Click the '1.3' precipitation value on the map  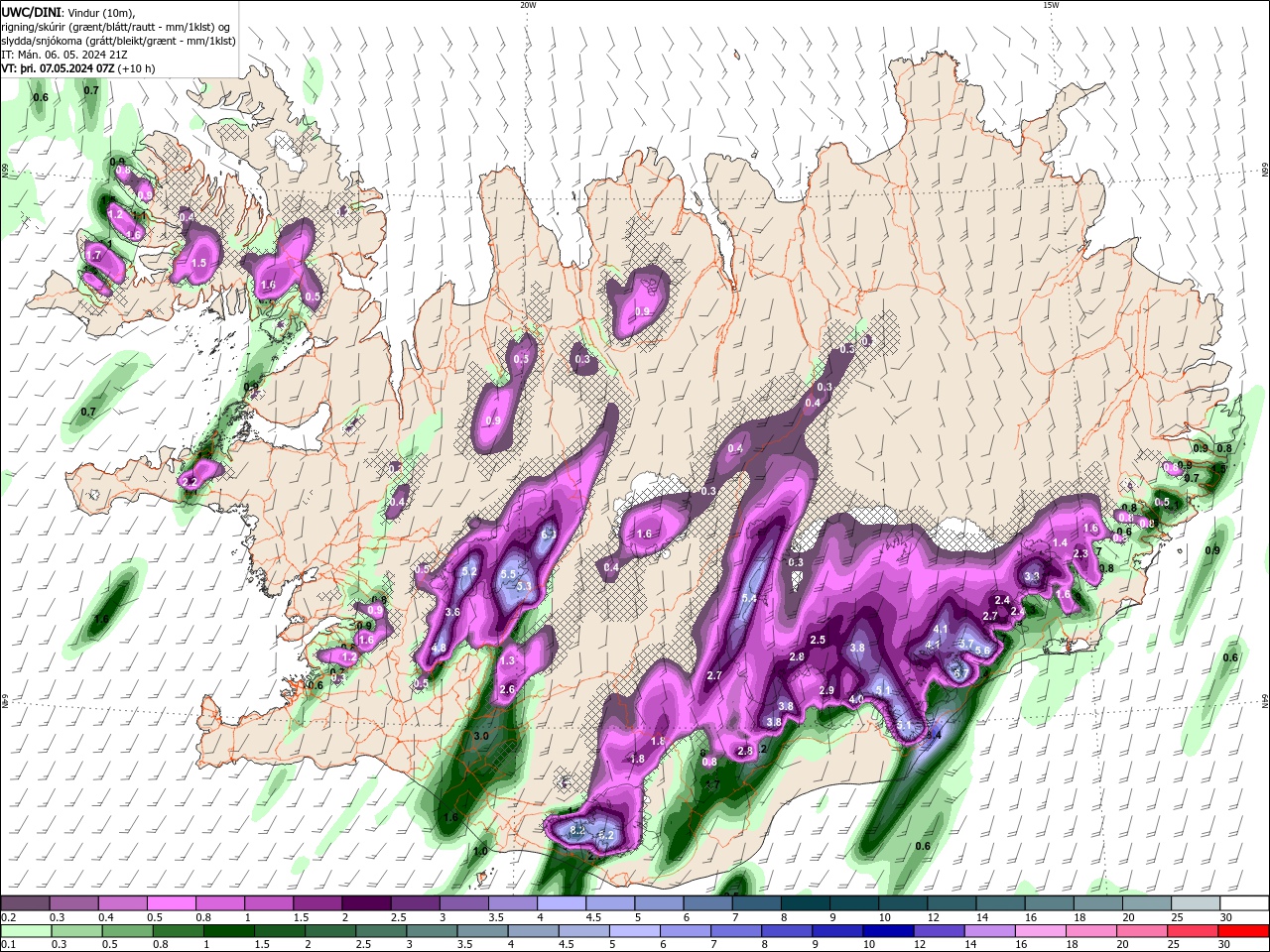pos(508,660)
